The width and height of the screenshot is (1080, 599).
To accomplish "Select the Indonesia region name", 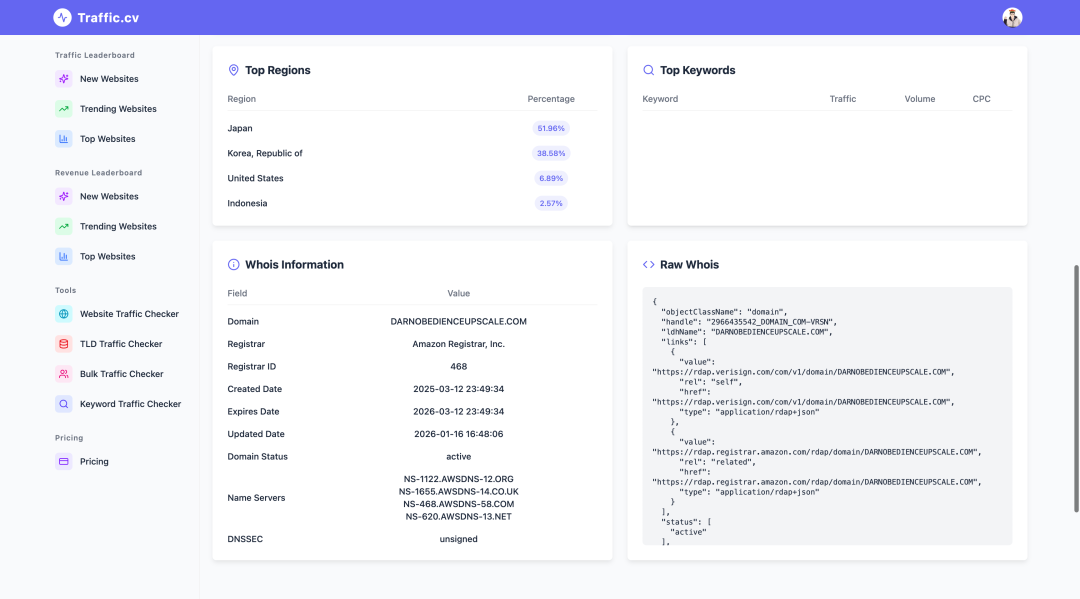I will point(247,203).
